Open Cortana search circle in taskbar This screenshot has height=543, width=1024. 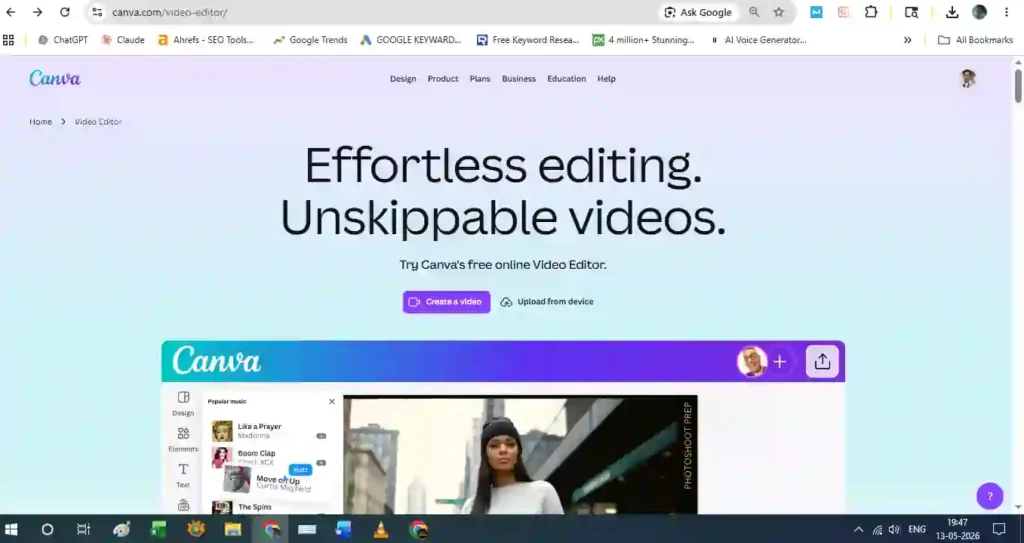[x=47, y=529]
